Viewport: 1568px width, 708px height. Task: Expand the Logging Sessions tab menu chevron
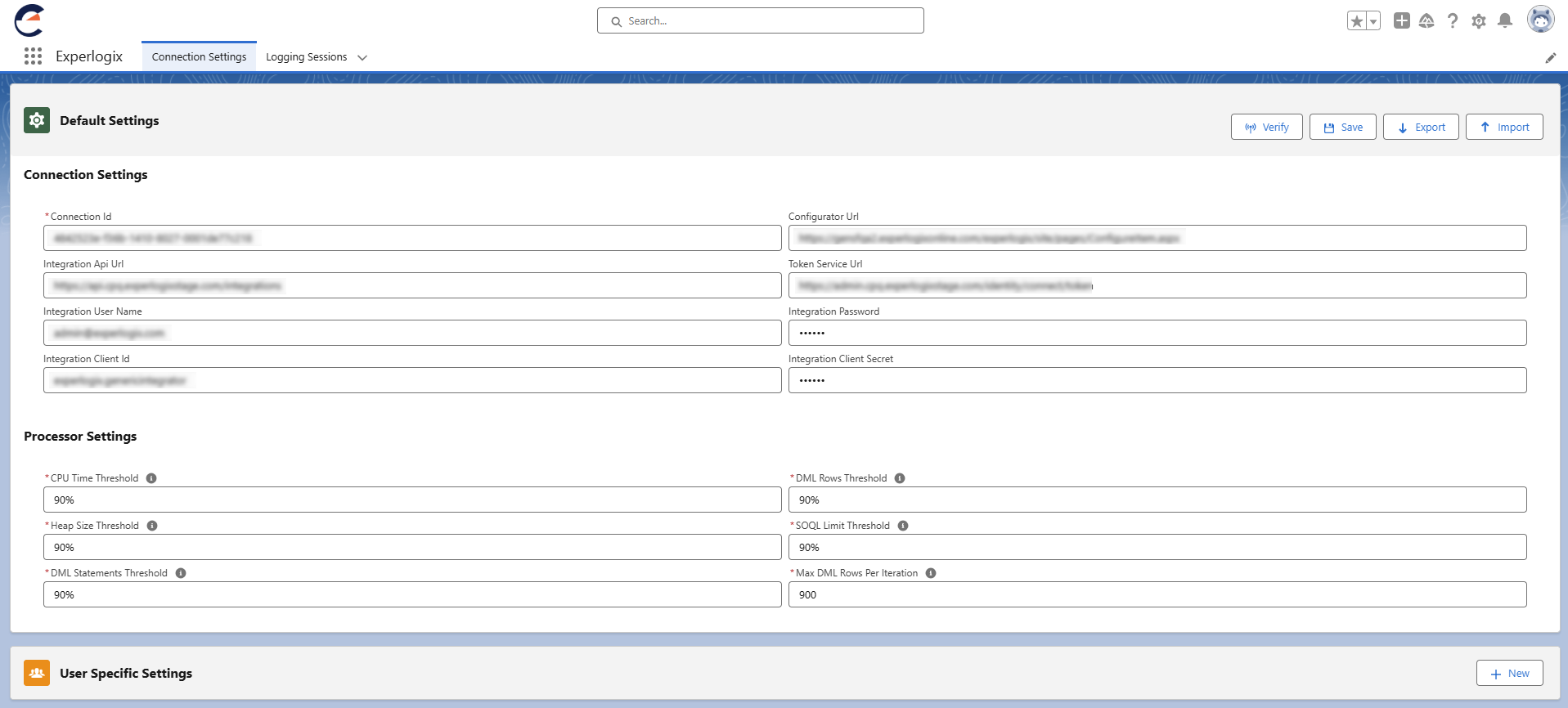click(362, 57)
